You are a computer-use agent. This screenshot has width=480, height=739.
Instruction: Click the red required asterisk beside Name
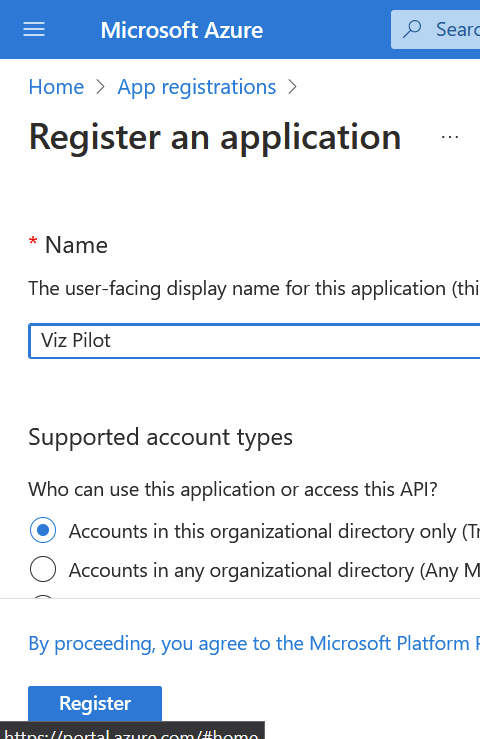tap(33, 243)
